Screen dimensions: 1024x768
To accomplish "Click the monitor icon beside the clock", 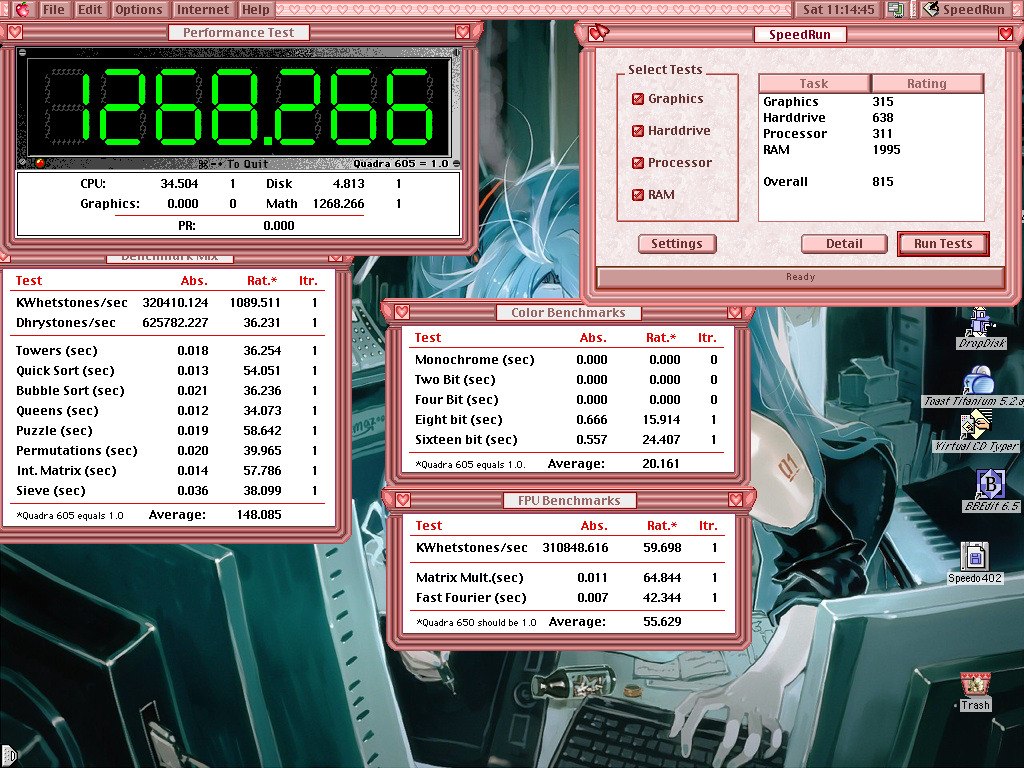I will [895, 10].
